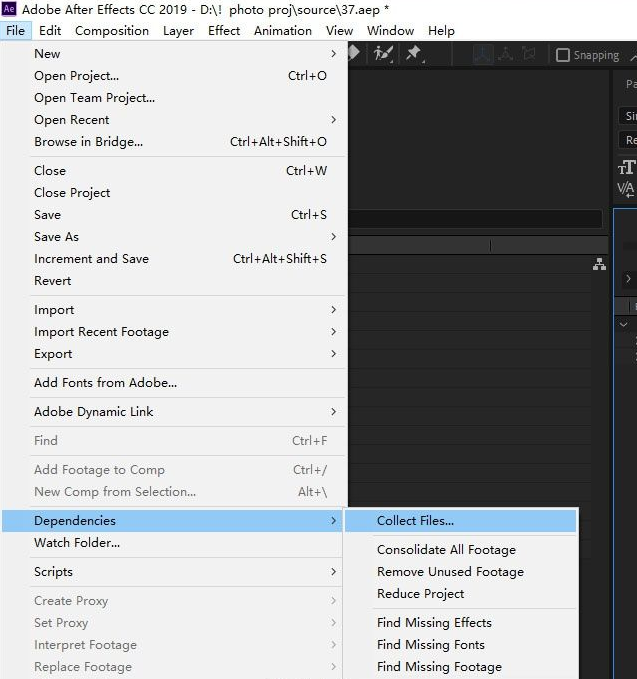Screen dimensions: 637x679
Task: Open the font family dropdown
Action: pyautogui.click(x=629, y=116)
